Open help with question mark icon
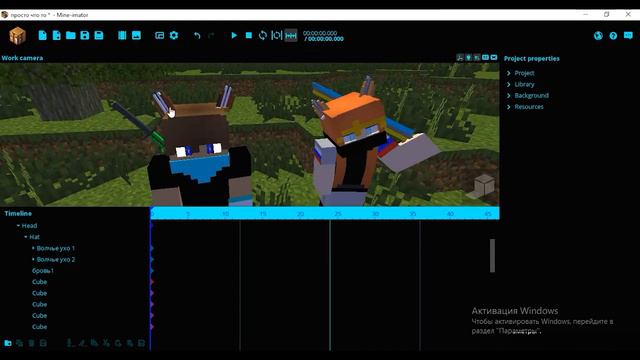 point(613,36)
